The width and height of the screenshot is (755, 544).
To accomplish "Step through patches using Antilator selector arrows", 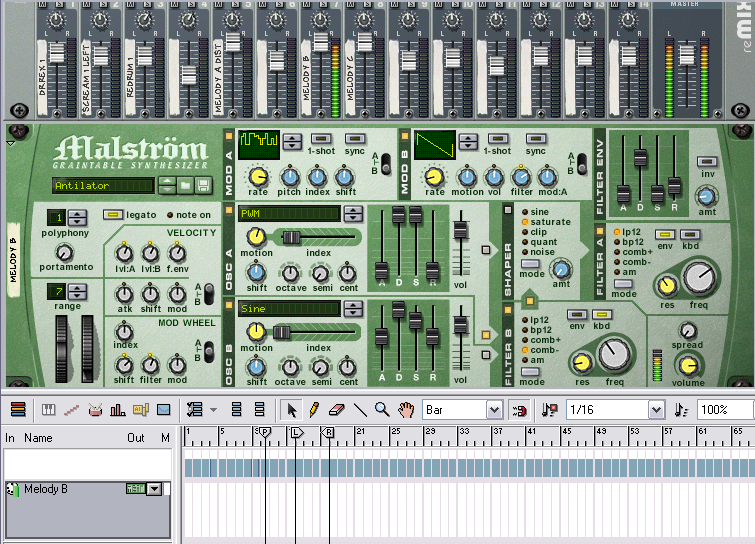I will tap(167, 185).
